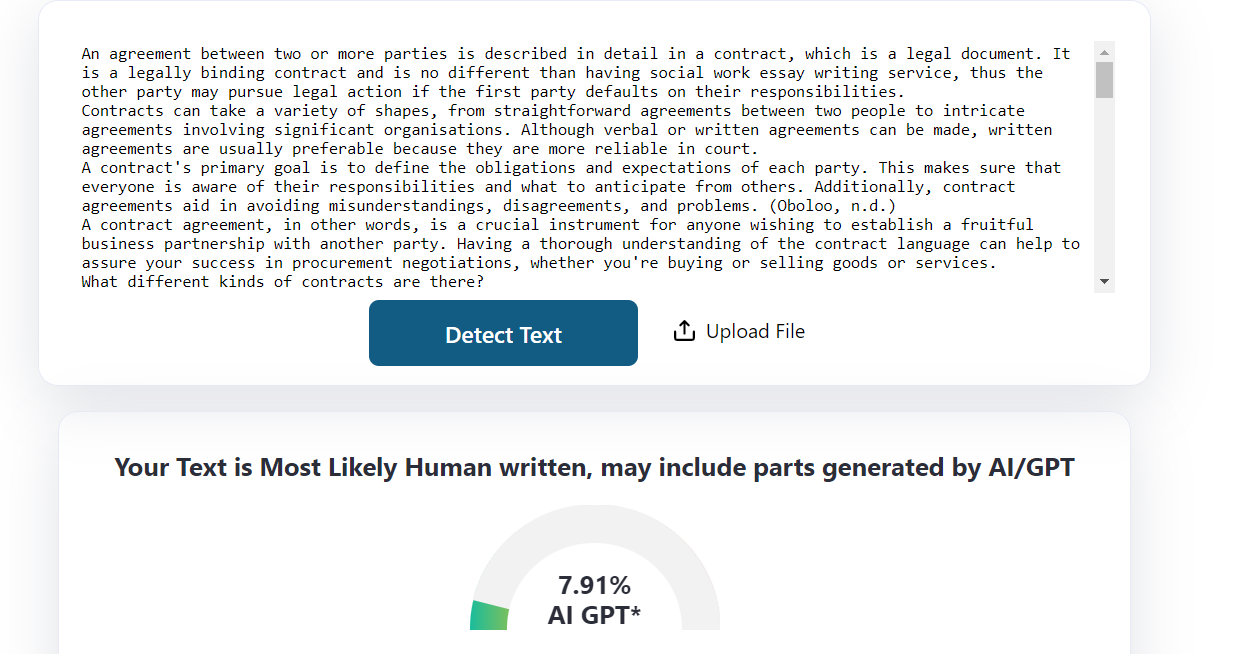Click the textarea scrollbar up arrow
This screenshot has width=1246, height=654.
(x=1104, y=52)
